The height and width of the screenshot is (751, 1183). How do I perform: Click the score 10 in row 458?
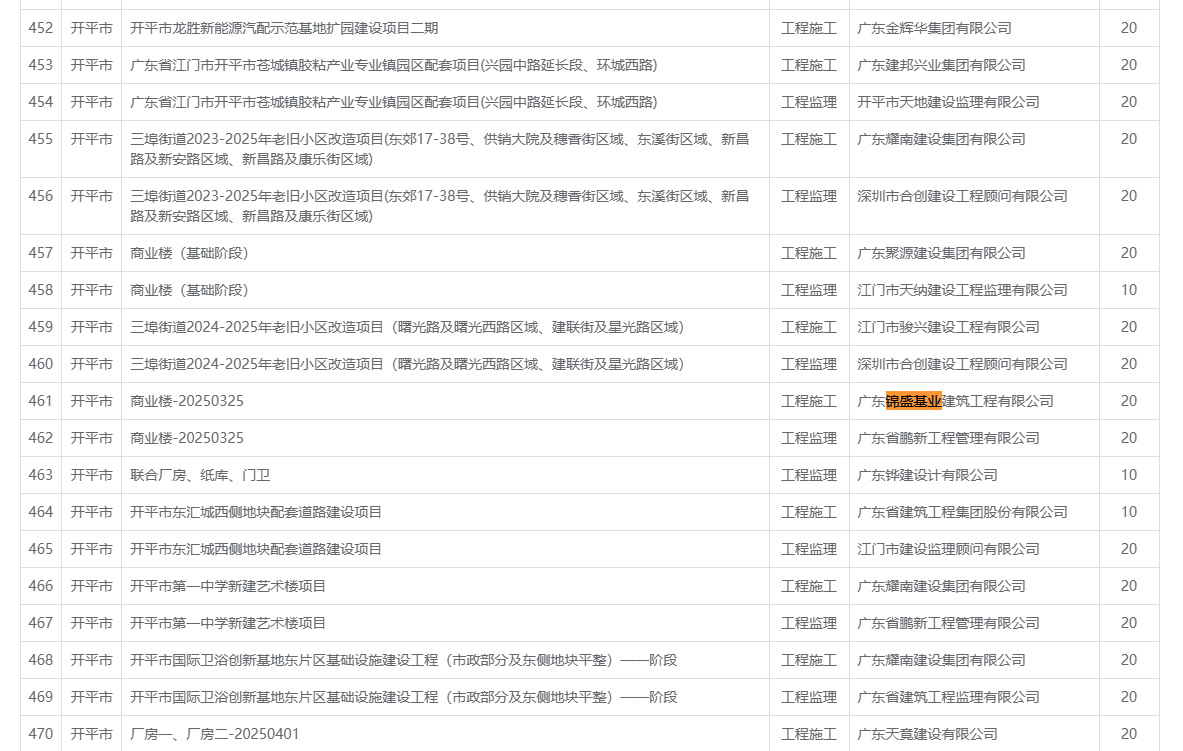pyautogui.click(x=1128, y=290)
